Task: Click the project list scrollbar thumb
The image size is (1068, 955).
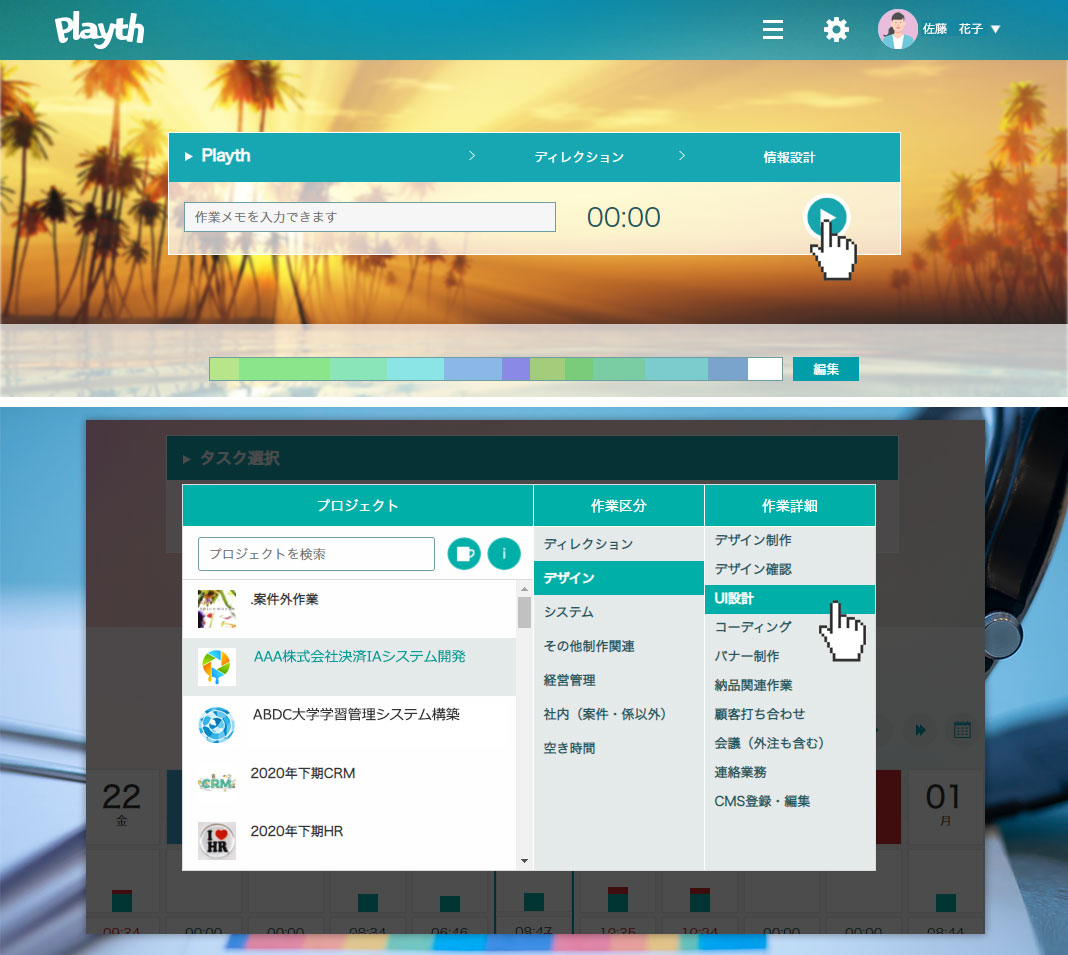Action: (x=524, y=612)
